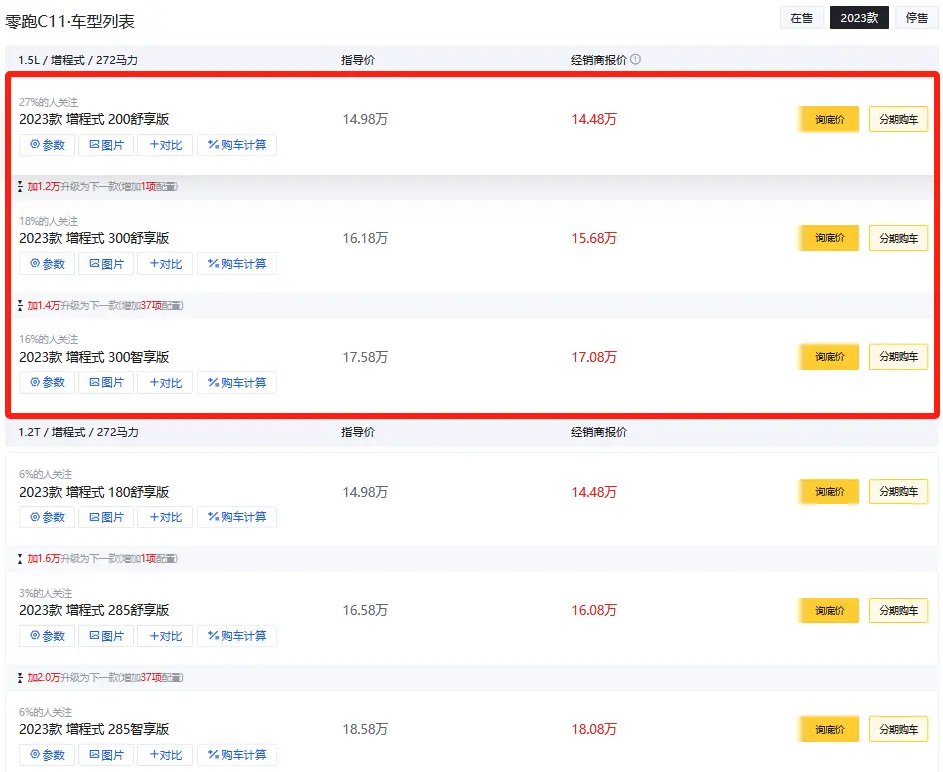Click the 加1.4万升级为下一款 upgrade hint
The height and width of the screenshot is (772, 943).
coord(100,305)
